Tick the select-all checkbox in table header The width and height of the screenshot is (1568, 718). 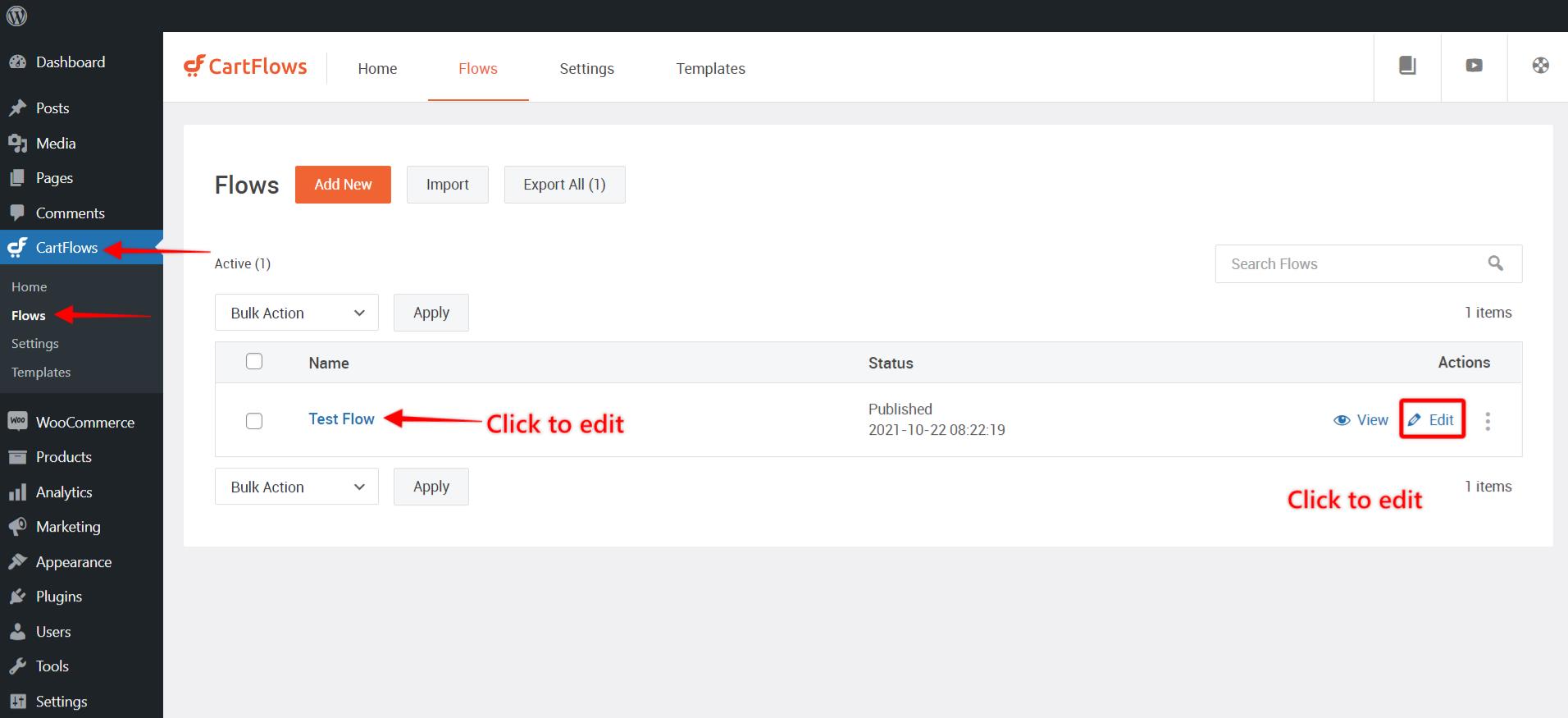[254, 362]
